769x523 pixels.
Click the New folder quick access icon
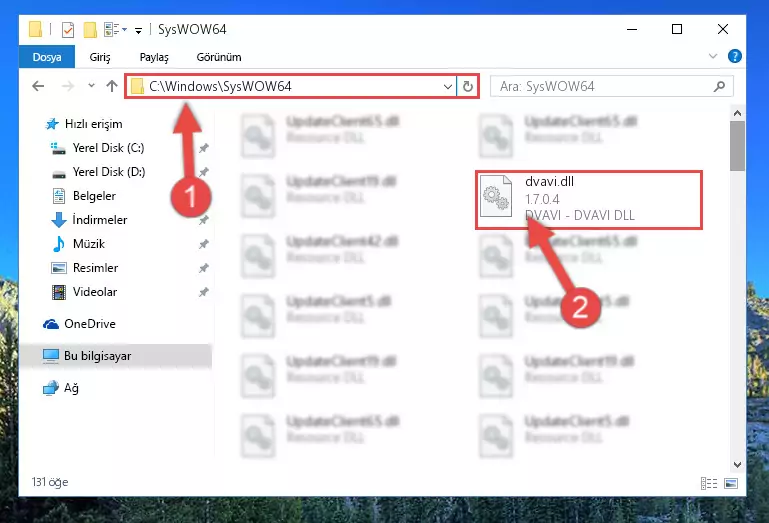click(x=90, y=29)
